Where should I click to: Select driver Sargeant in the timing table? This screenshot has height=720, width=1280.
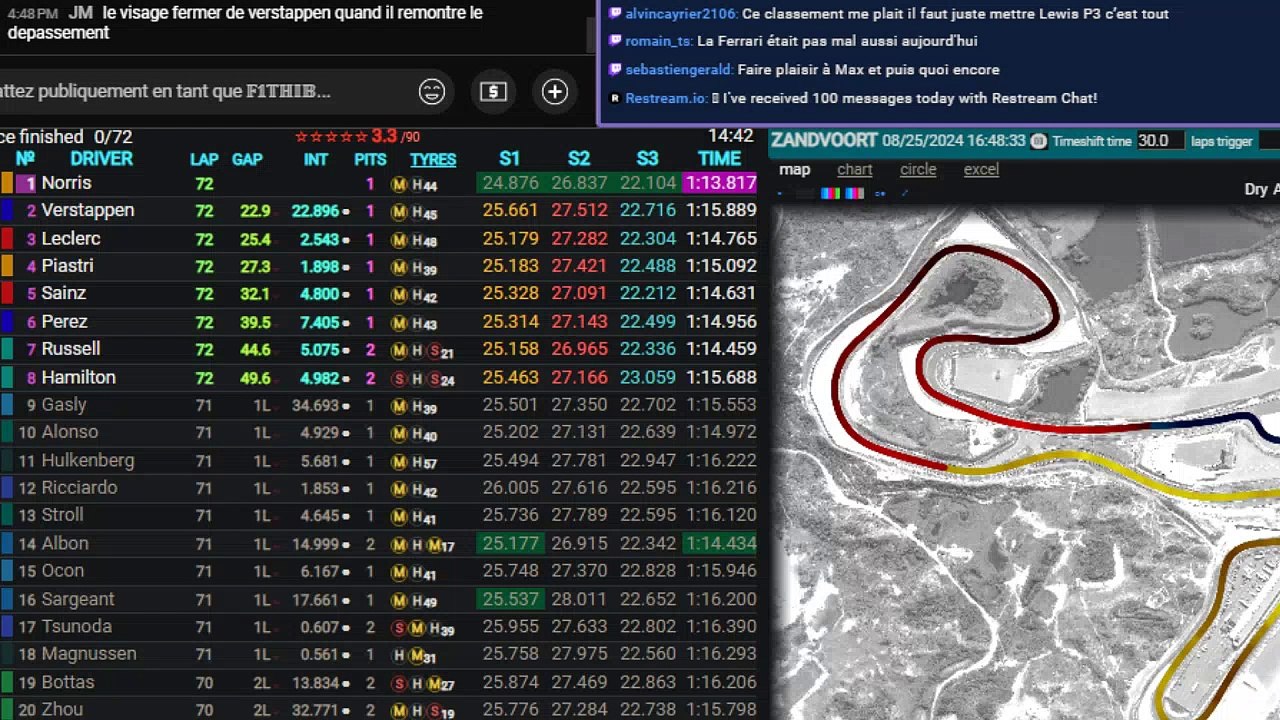click(x=78, y=598)
